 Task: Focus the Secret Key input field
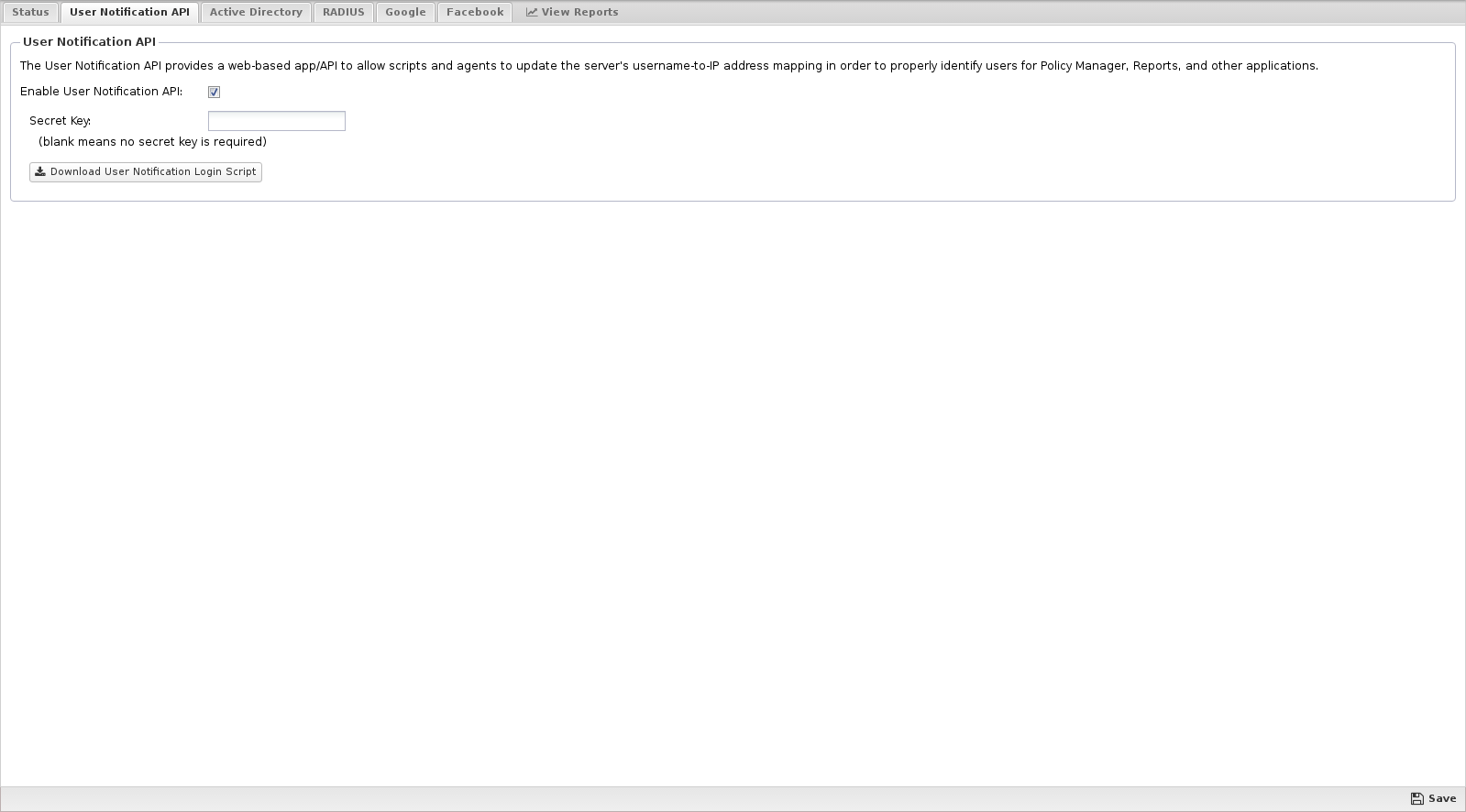pyautogui.click(x=277, y=121)
